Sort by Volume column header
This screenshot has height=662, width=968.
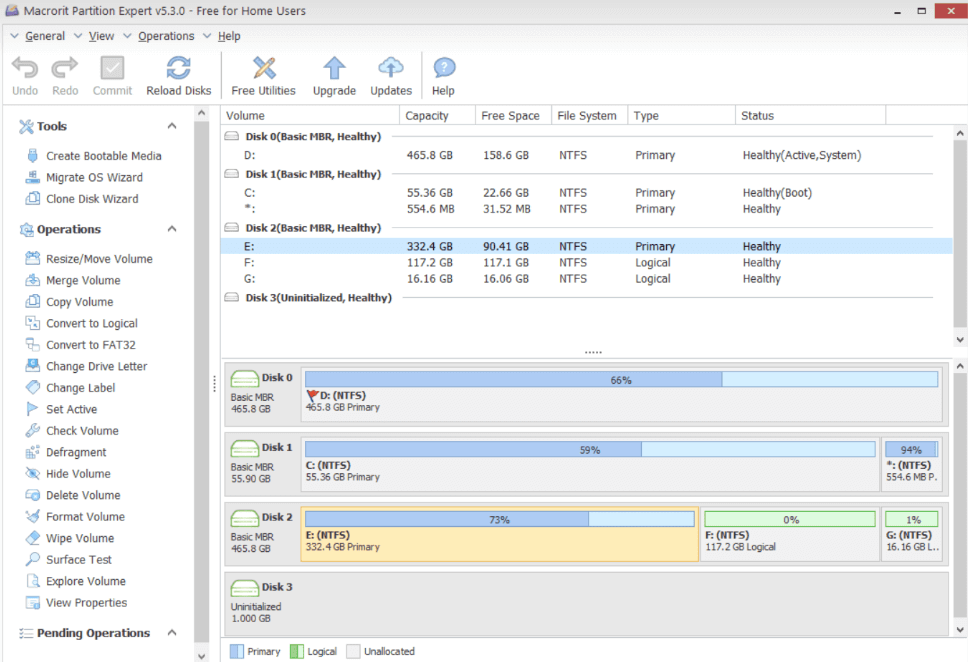(310, 115)
